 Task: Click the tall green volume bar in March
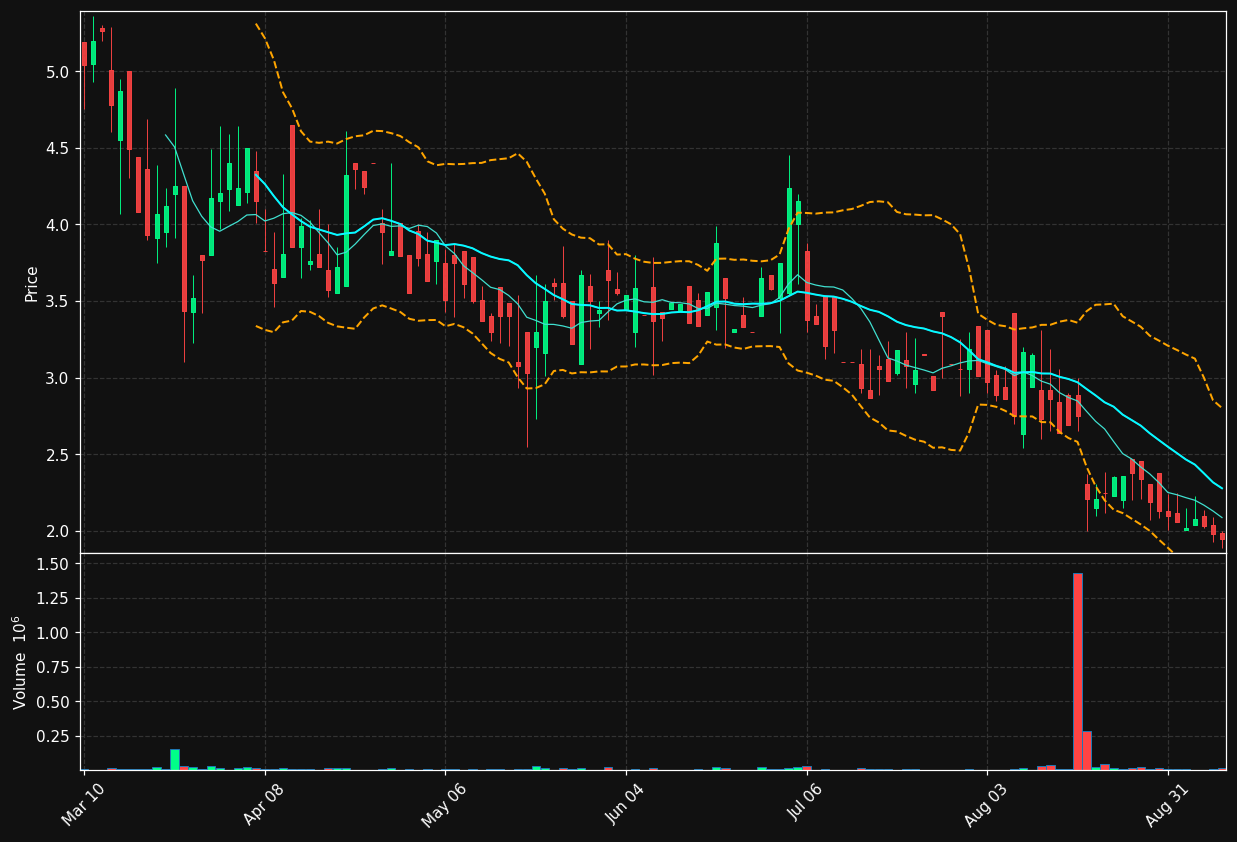click(x=175, y=759)
